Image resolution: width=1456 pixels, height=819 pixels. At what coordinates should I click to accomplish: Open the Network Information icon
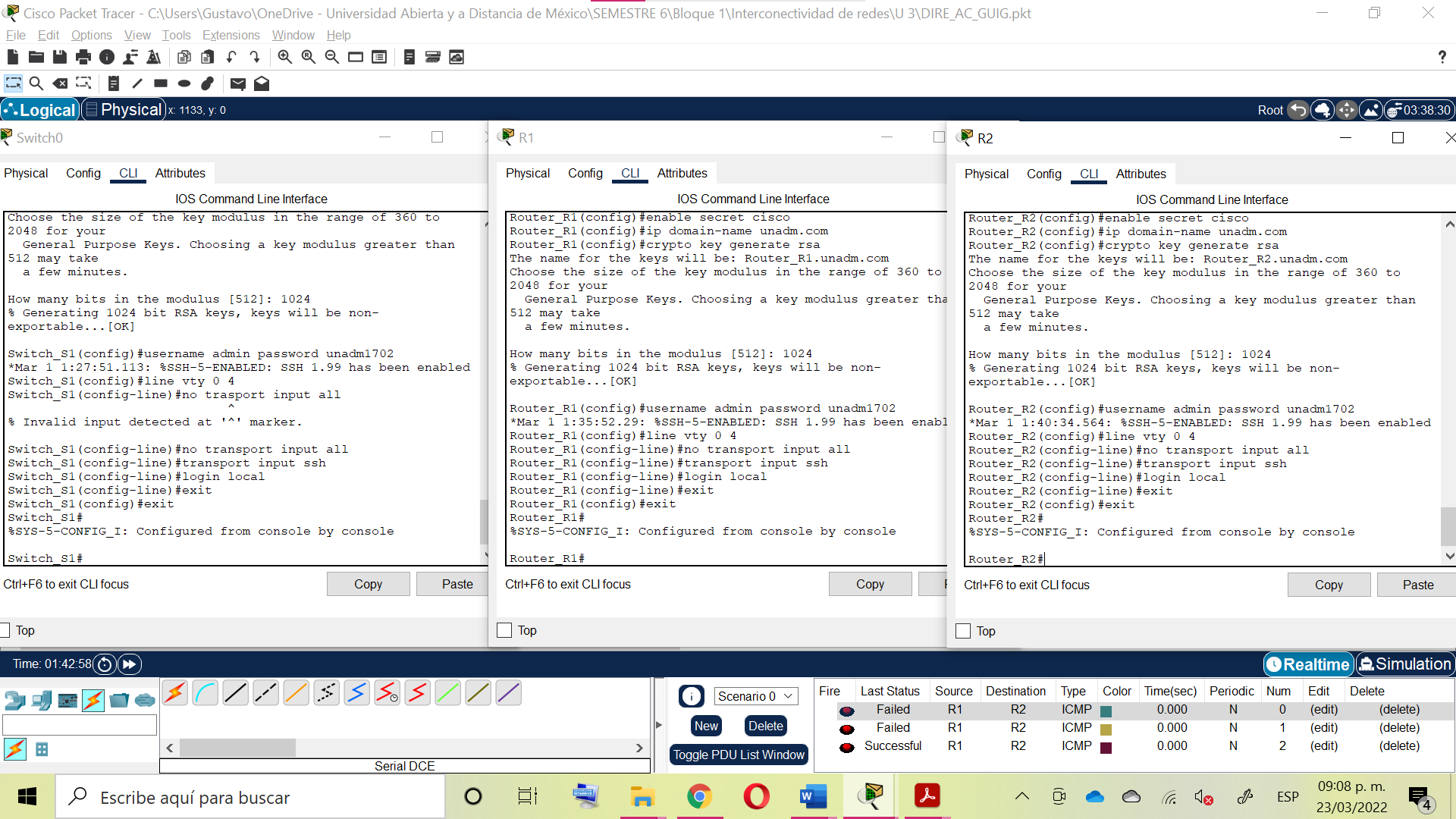point(107,57)
